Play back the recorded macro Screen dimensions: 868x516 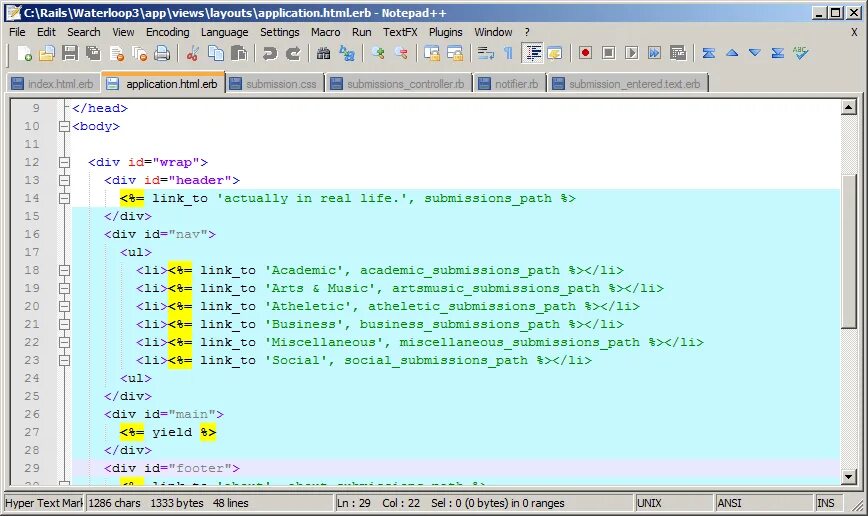[x=631, y=53]
